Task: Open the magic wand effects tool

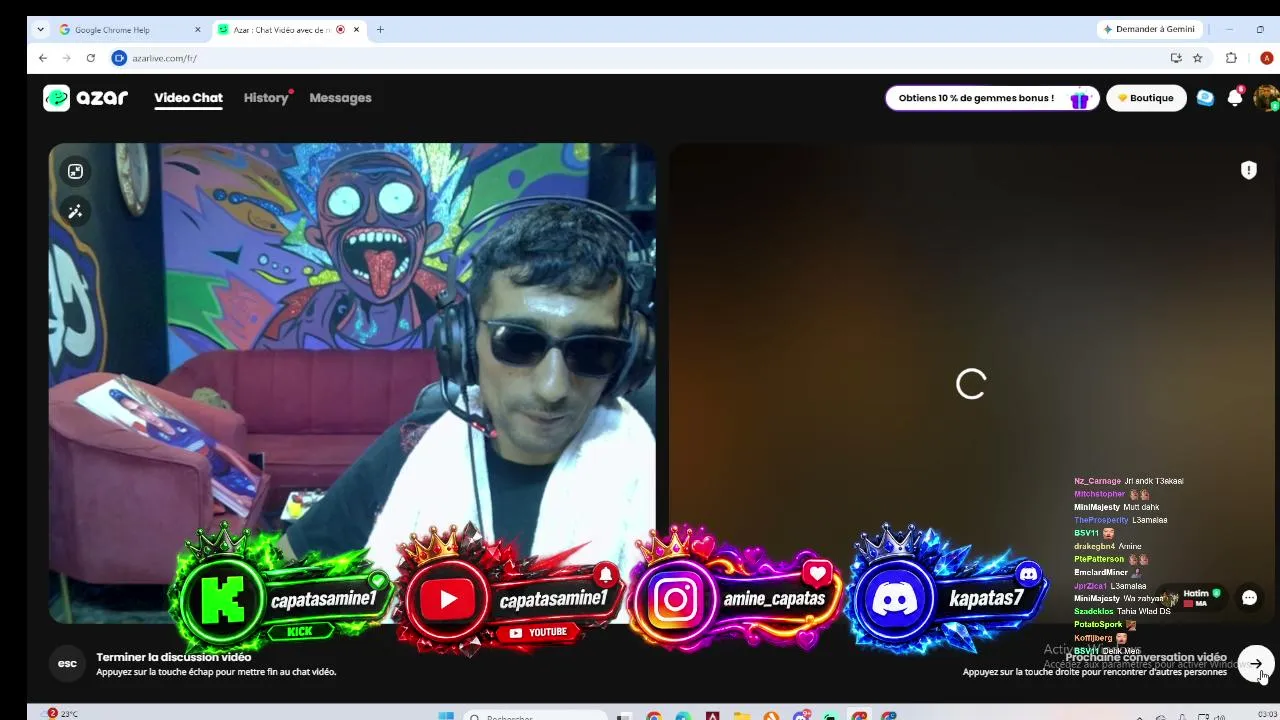Action: point(75,211)
